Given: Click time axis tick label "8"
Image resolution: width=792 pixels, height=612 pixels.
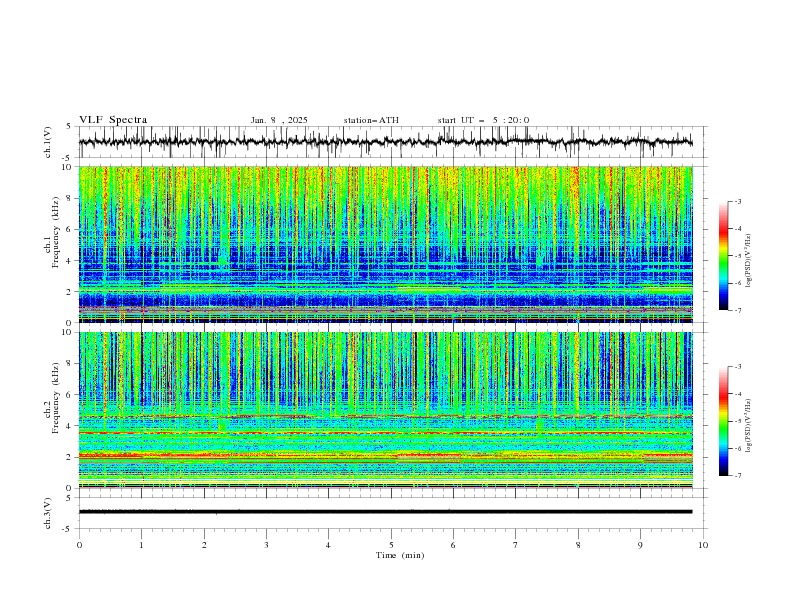Looking at the screenshot, I should coord(578,545).
